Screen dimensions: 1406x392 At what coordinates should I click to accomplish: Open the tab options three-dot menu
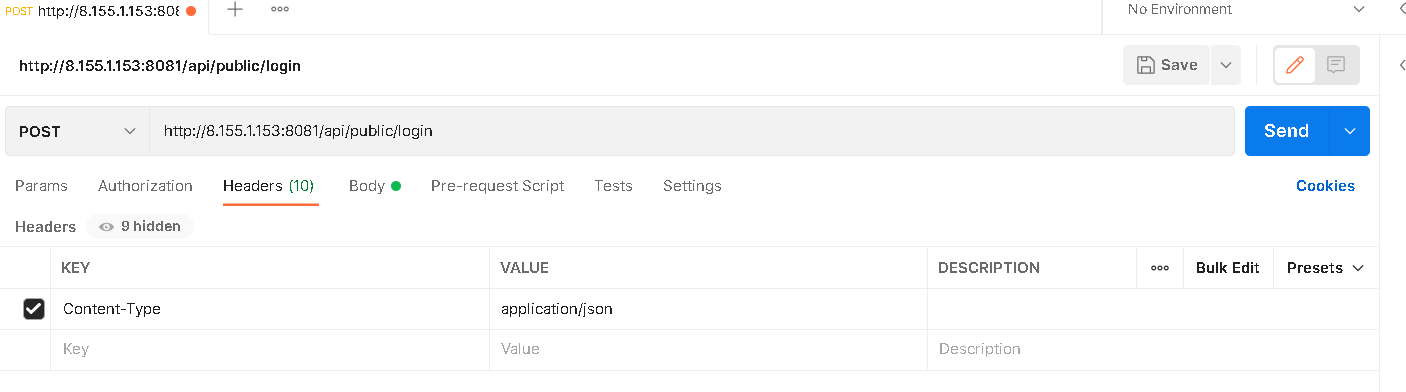click(x=280, y=9)
